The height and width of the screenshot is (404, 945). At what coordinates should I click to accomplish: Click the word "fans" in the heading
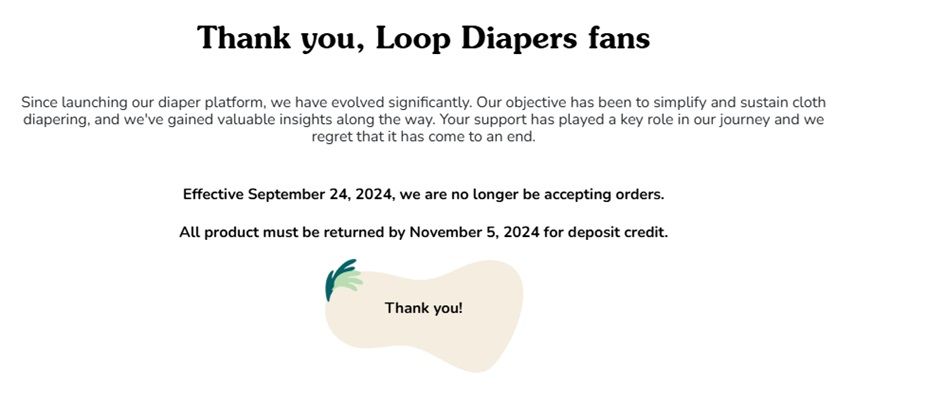tap(619, 38)
